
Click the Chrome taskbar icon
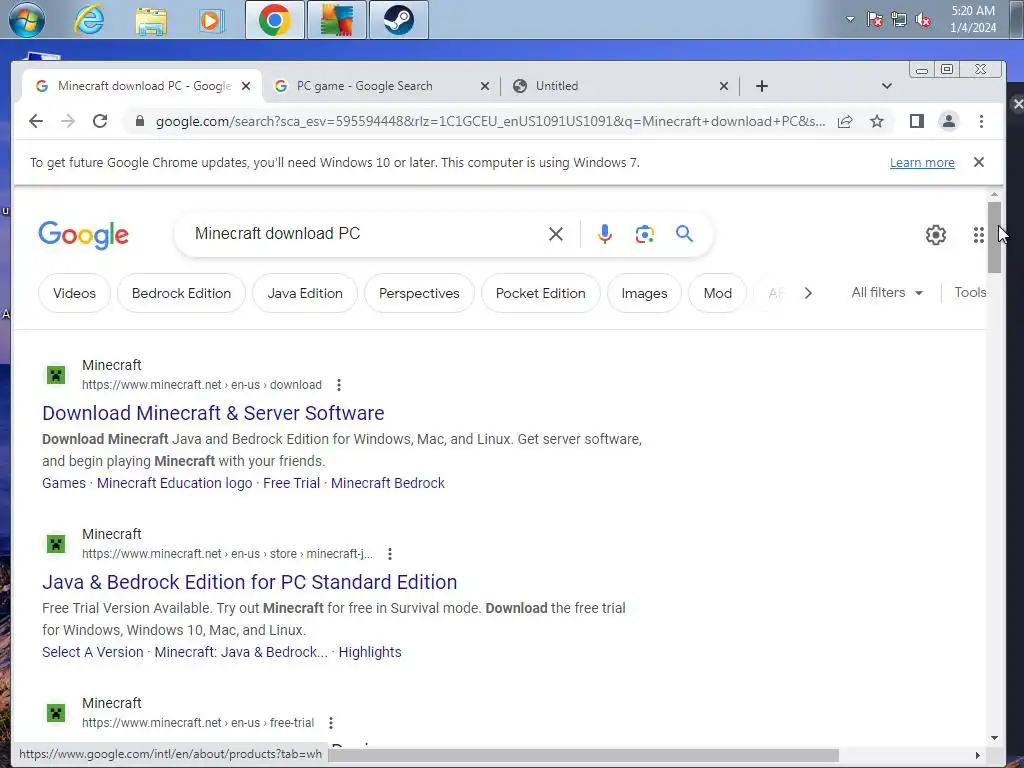pyautogui.click(x=275, y=20)
